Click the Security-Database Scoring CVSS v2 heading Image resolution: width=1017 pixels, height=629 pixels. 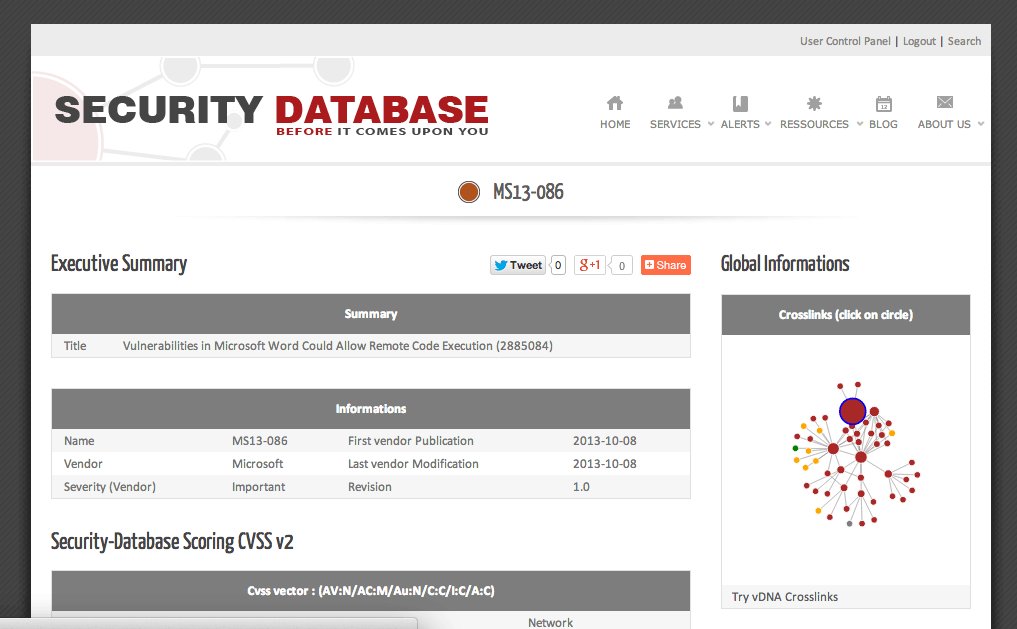pyautogui.click(x=172, y=541)
